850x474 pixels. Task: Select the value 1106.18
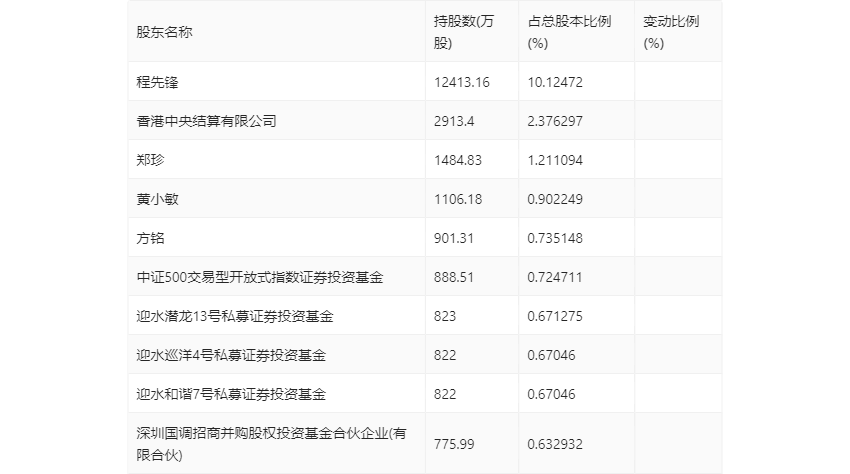click(x=458, y=199)
